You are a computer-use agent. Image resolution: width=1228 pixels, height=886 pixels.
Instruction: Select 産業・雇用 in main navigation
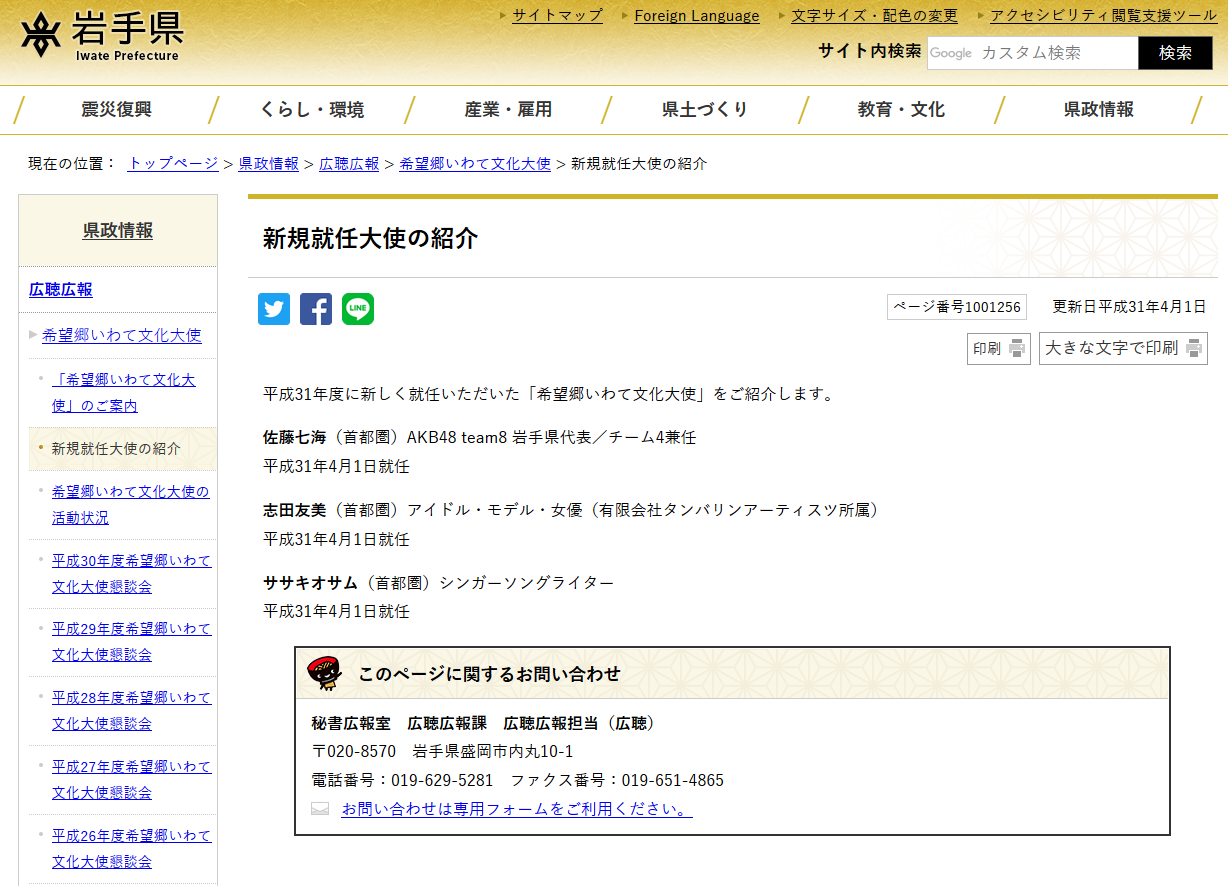508,110
